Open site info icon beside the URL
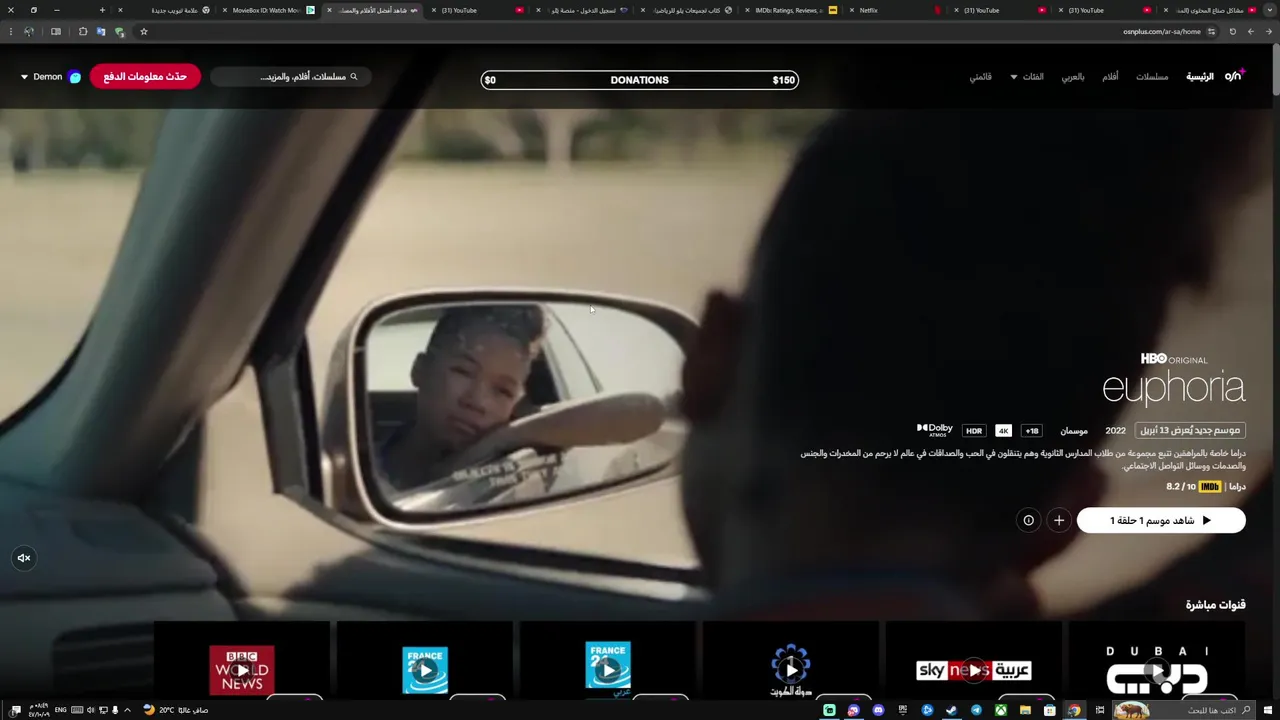The height and width of the screenshot is (720, 1280). (x=1211, y=31)
